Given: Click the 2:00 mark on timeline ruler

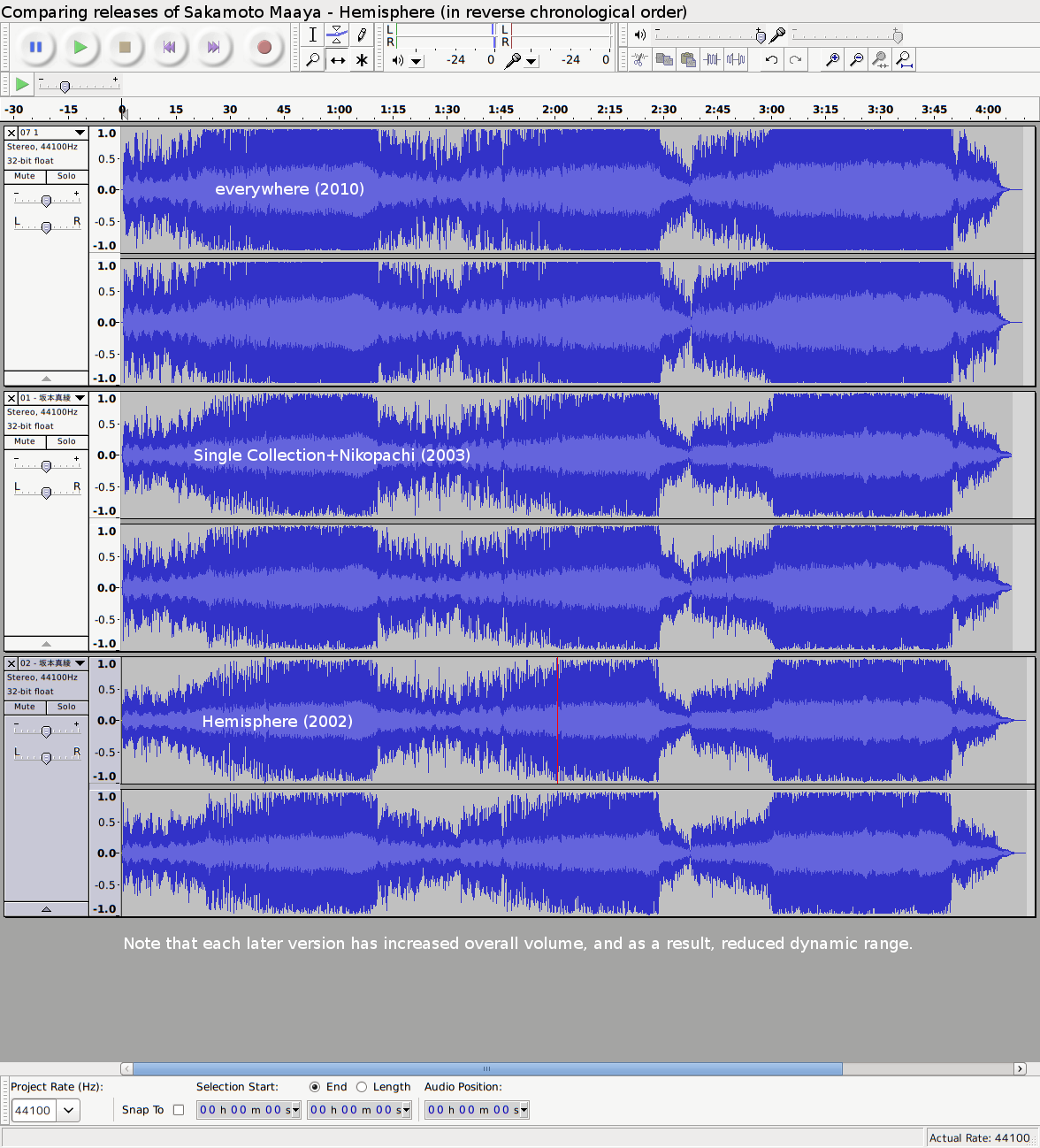Looking at the screenshot, I should [554, 110].
